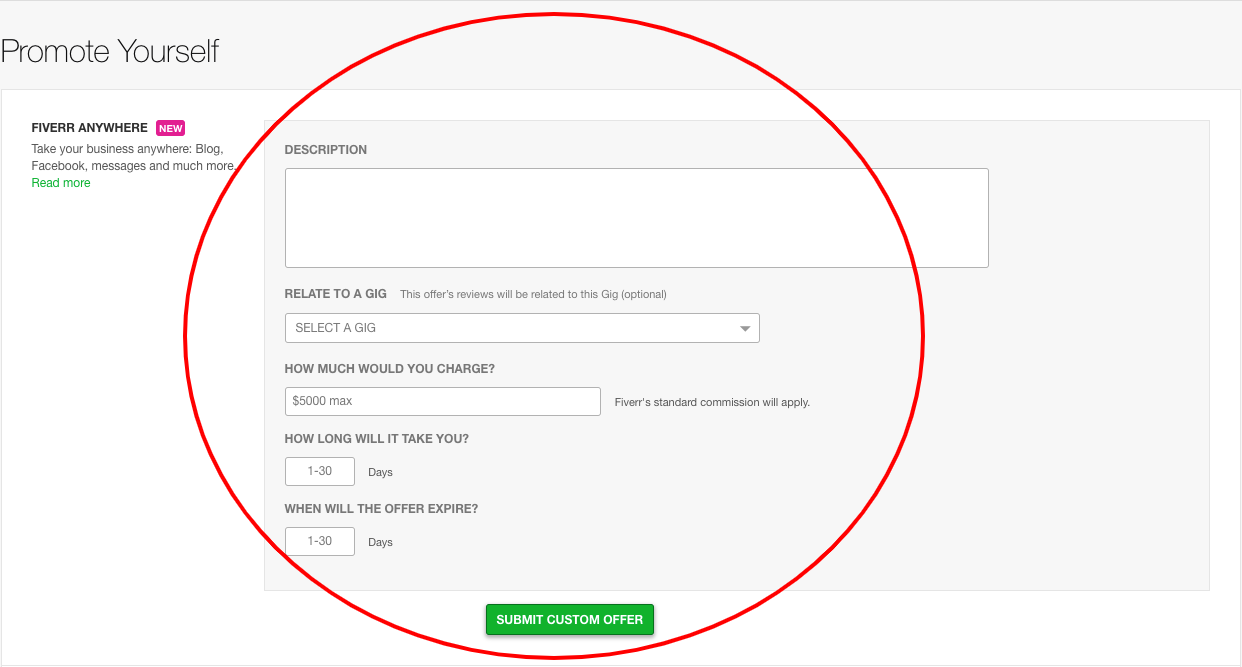This screenshot has height=667, width=1242.
Task: Click the Days label next to delivery field
Action: pos(380,471)
